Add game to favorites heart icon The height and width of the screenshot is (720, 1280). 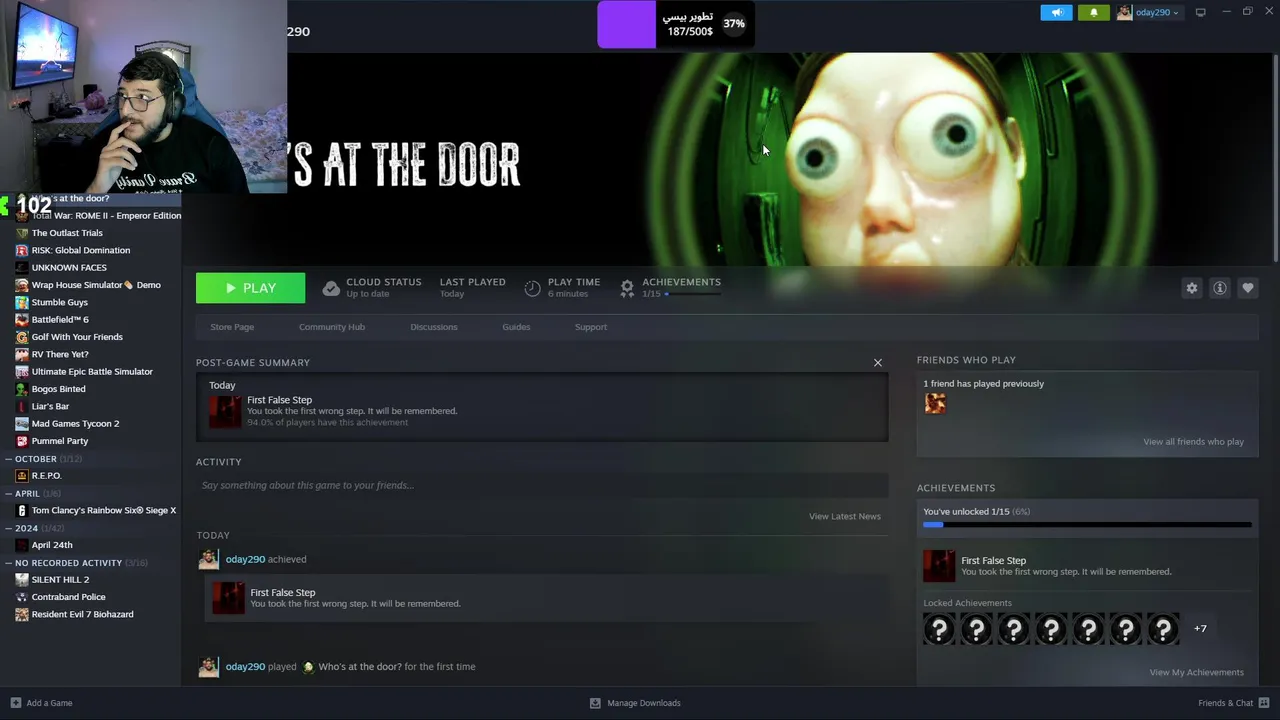tap(1248, 288)
